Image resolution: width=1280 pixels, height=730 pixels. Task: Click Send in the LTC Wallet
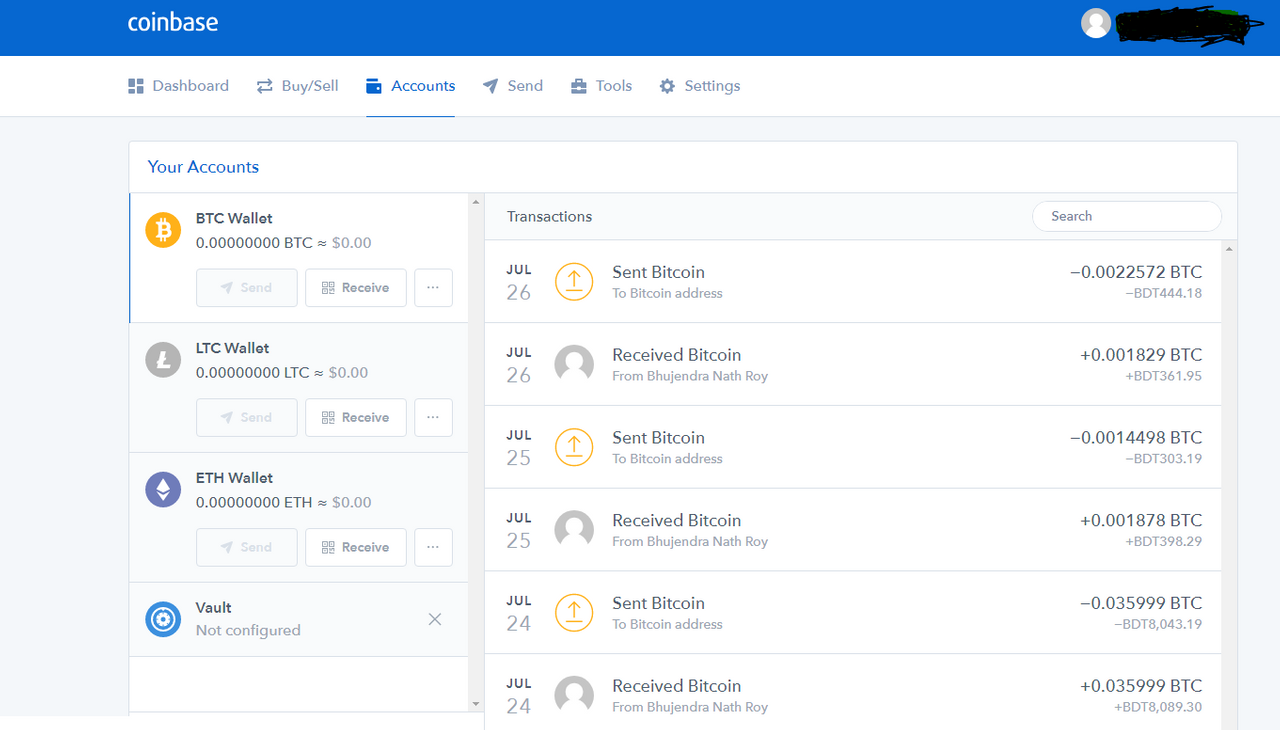[x=247, y=418]
